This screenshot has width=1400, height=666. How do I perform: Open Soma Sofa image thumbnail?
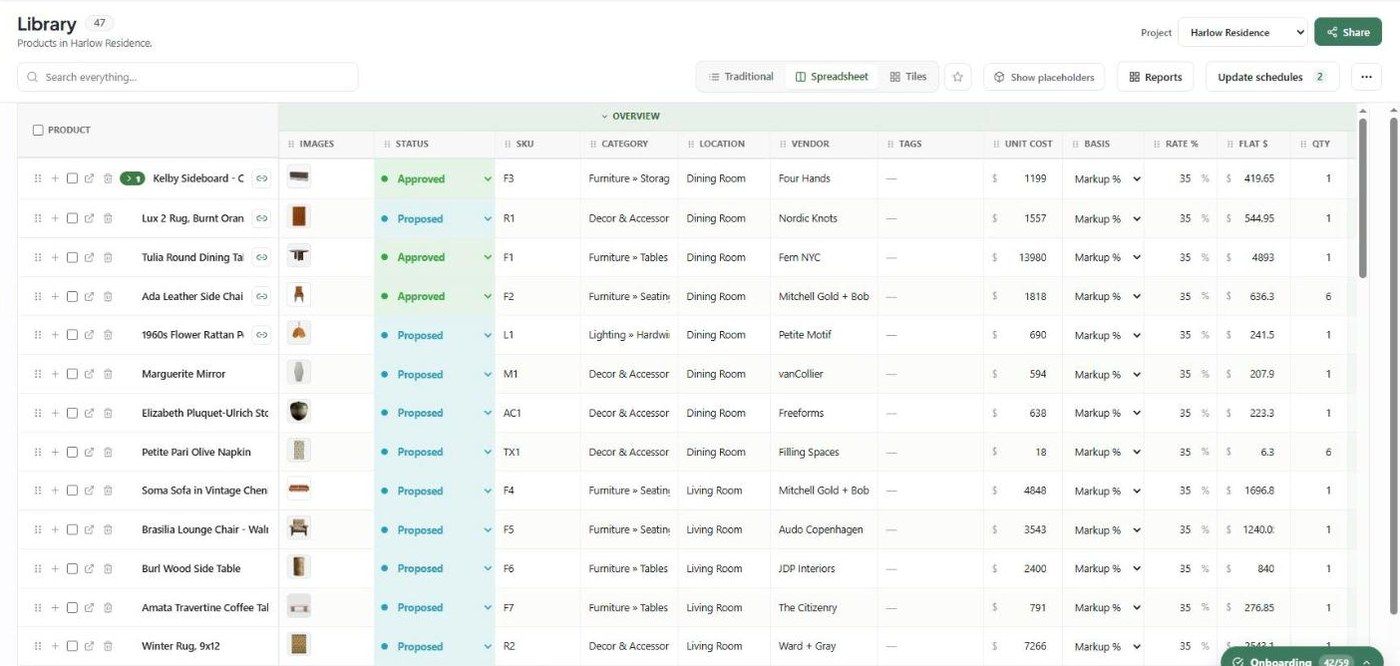298,490
